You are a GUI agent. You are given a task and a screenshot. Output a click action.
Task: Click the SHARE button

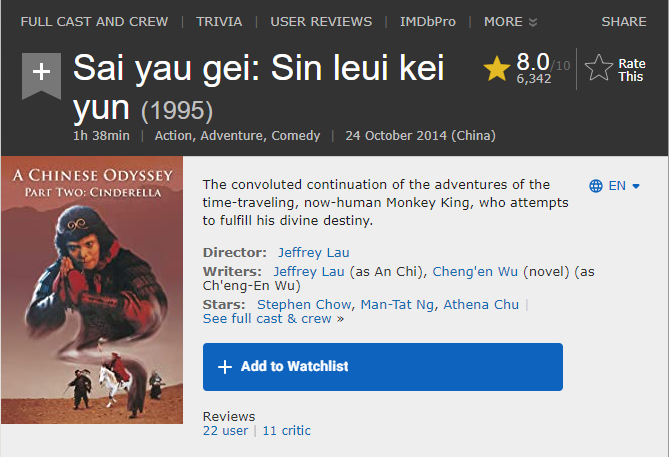[623, 21]
